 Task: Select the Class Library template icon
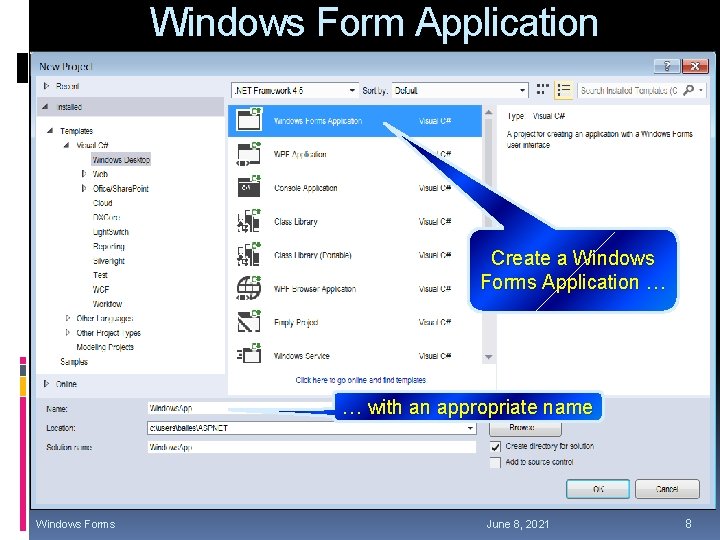point(249,221)
